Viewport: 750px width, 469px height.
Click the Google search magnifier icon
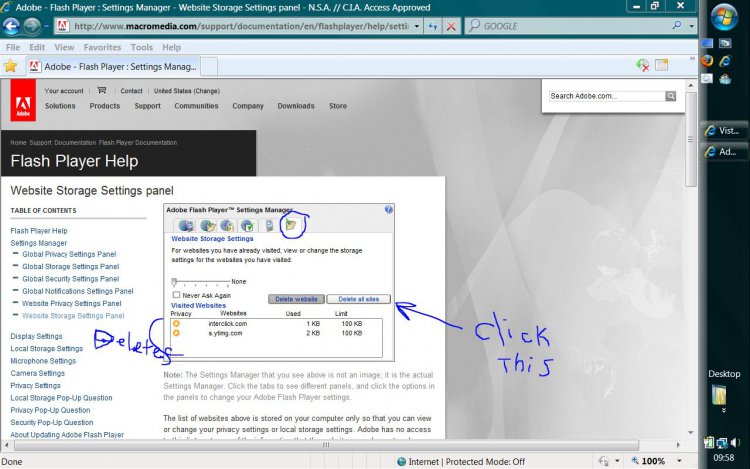(x=676, y=26)
